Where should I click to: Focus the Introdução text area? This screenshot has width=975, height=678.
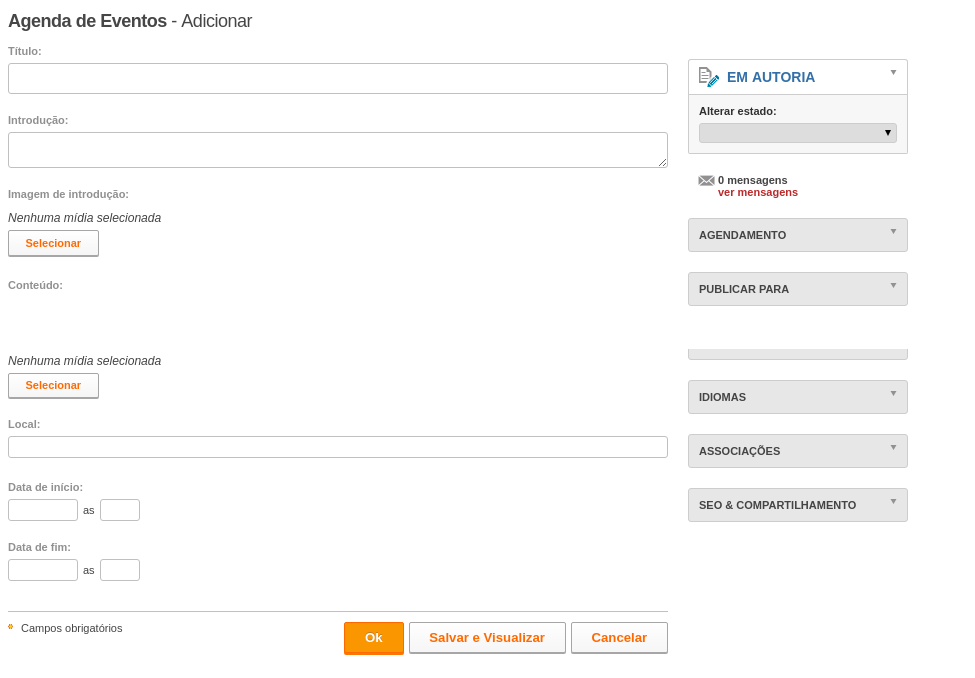[338, 150]
